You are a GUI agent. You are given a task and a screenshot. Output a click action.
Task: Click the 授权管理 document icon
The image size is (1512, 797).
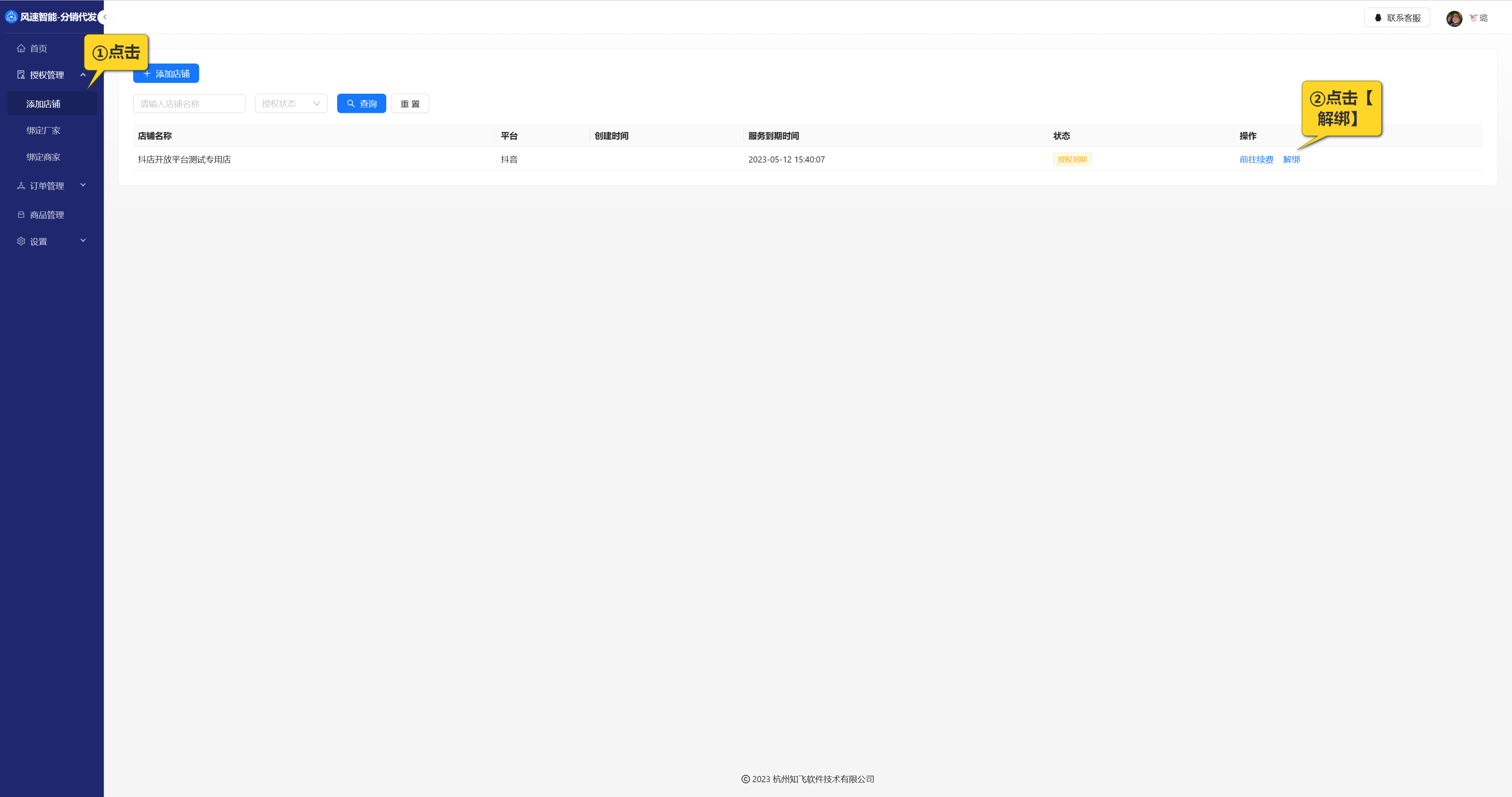click(x=21, y=75)
